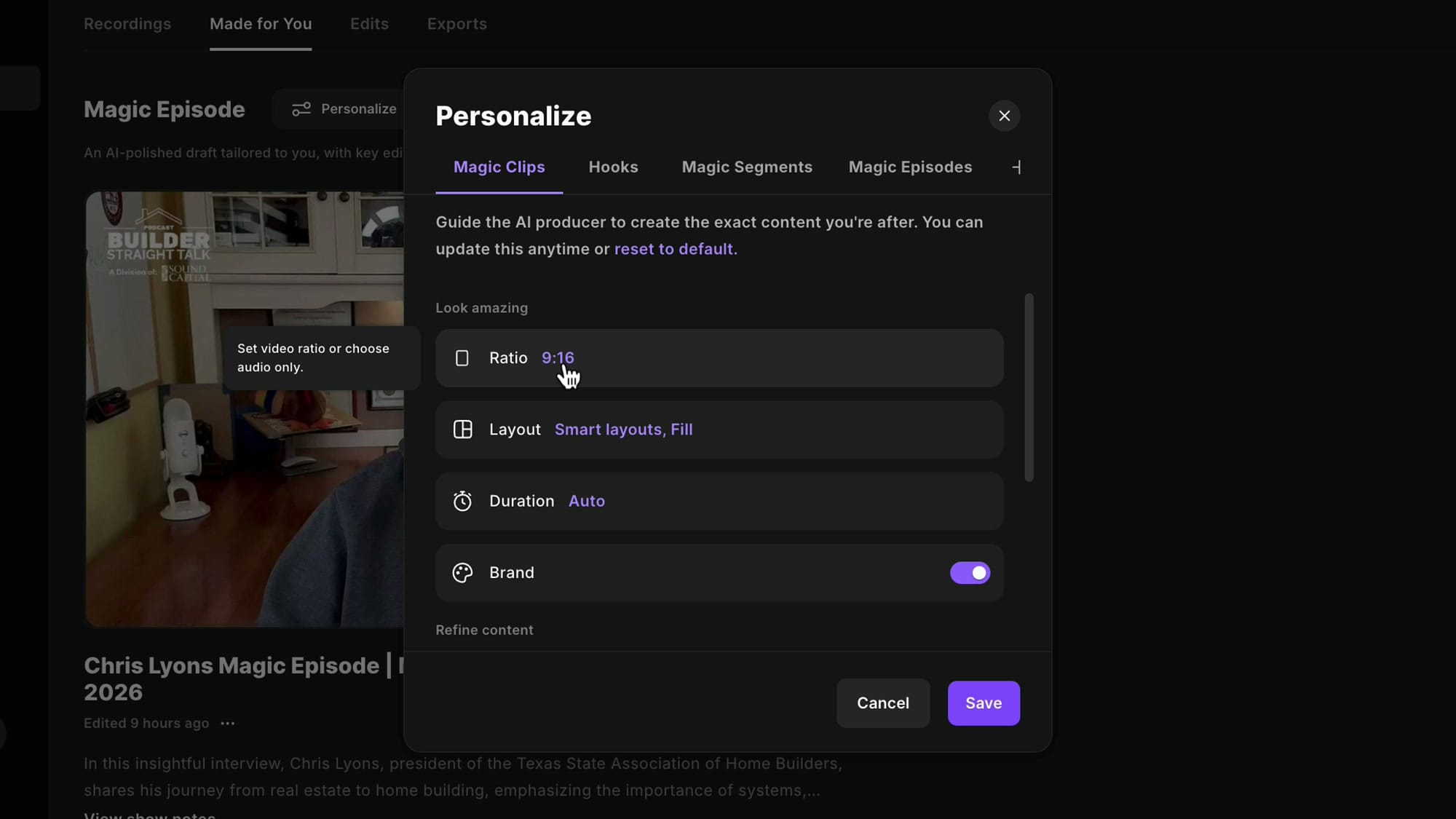Click the reset to default link
This screenshot has width=1456, height=819.
pyautogui.click(x=673, y=248)
